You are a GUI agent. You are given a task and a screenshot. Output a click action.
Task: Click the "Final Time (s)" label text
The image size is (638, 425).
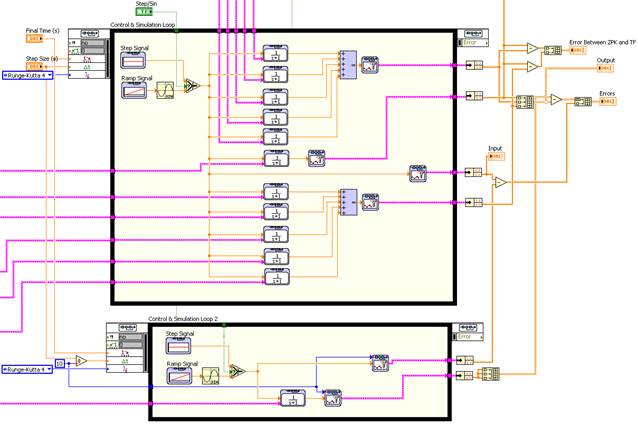pos(42,31)
